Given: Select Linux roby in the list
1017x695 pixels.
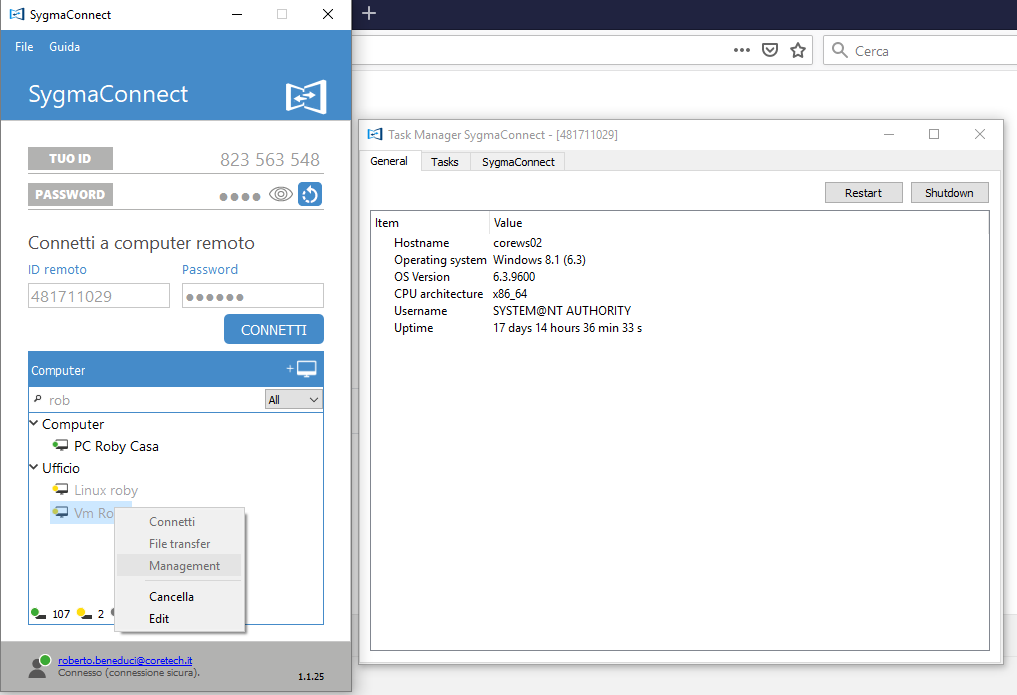Looking at the screenshot, I should coord(106,490).
